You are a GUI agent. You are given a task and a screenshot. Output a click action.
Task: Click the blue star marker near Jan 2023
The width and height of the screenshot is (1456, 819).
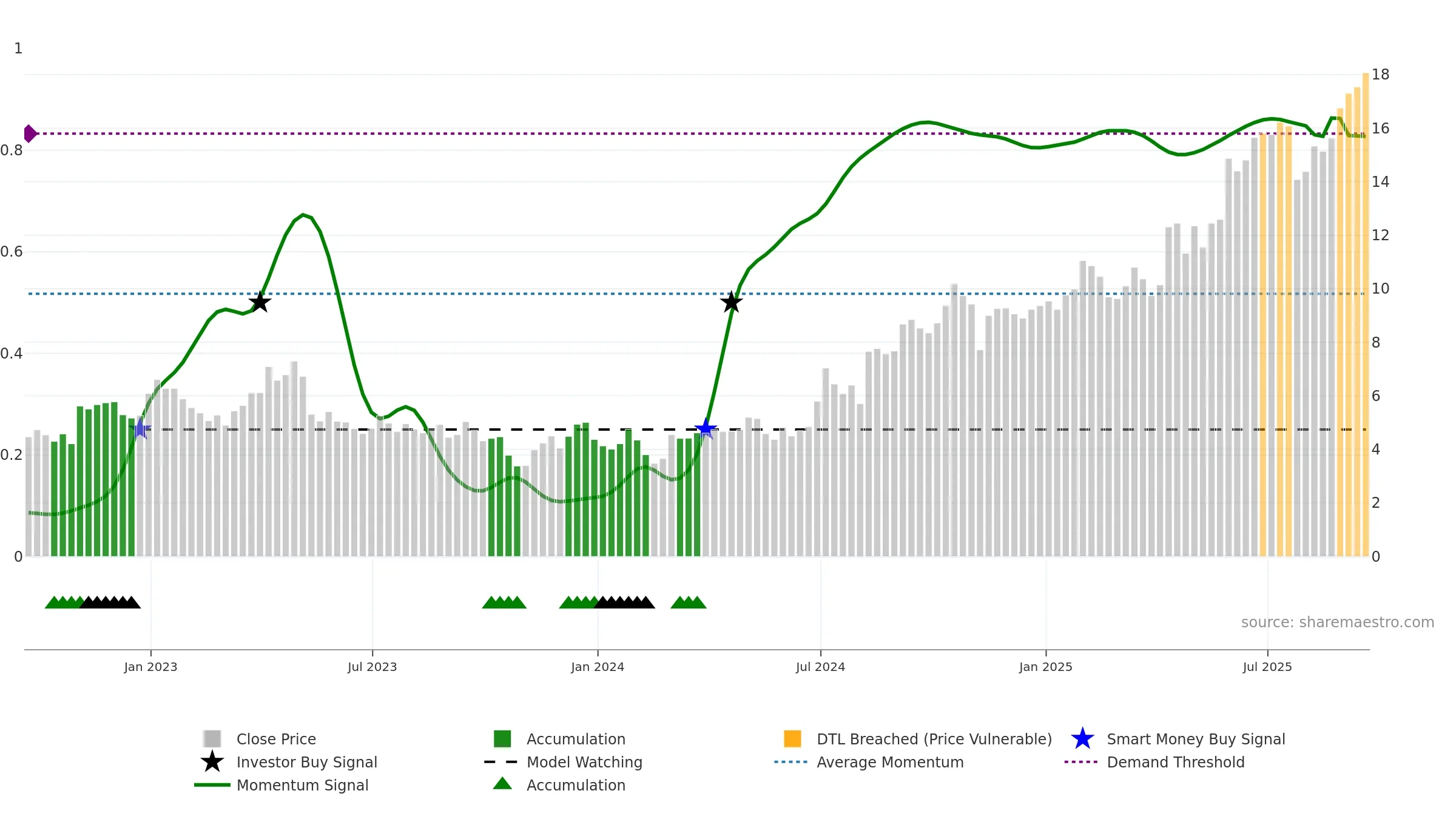[140, 429]
